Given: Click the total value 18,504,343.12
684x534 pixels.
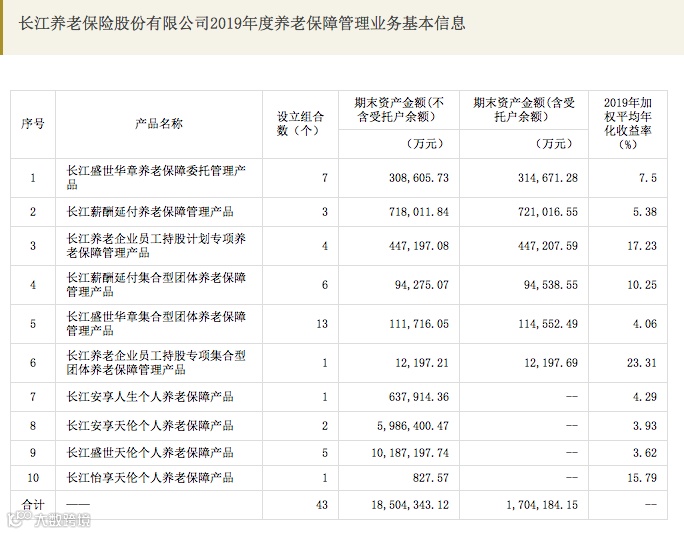Looking at the screenshot, I should [x=410, y=505].
